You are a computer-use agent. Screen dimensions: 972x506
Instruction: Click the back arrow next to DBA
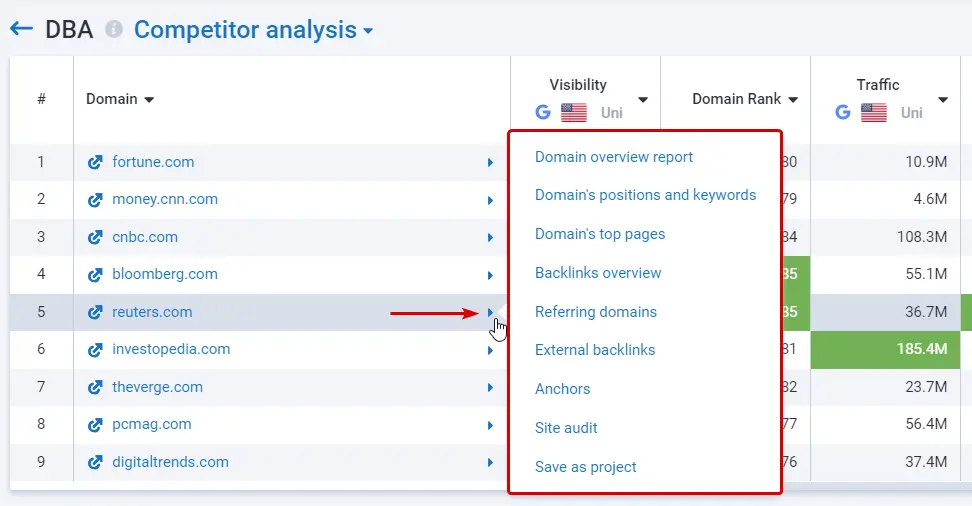21,29
